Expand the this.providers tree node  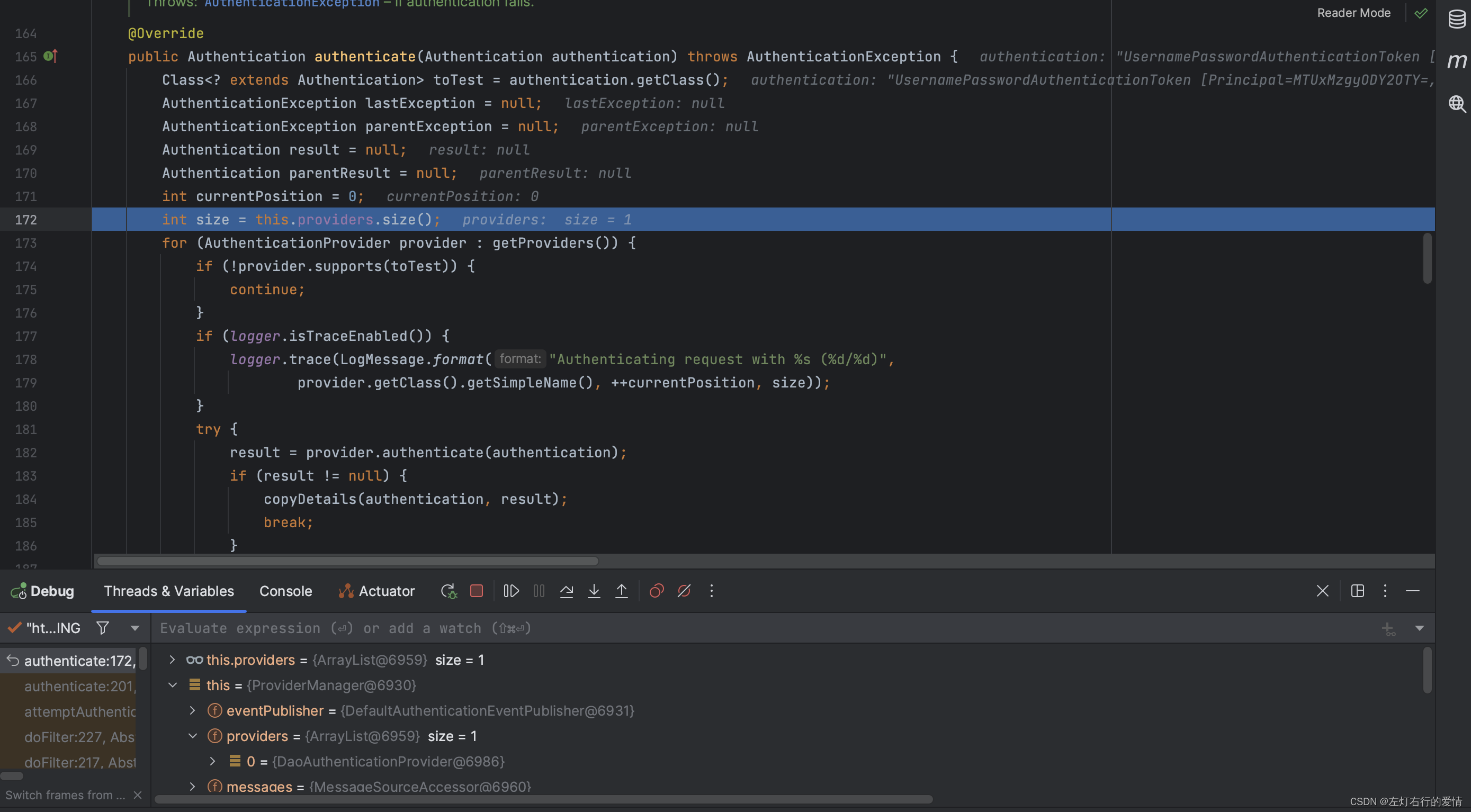pos(170,660)
